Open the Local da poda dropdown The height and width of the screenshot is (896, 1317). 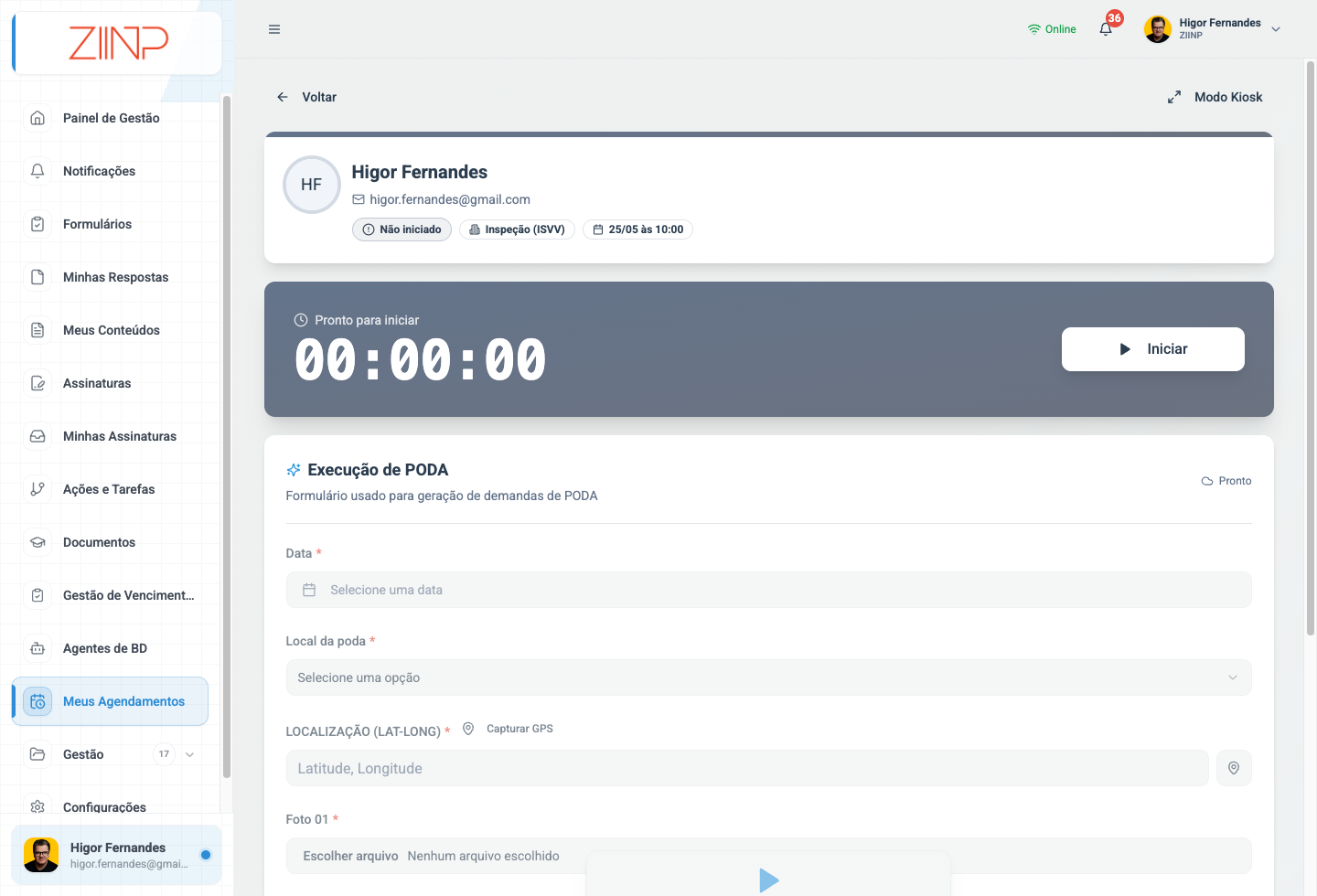[768, 677]
